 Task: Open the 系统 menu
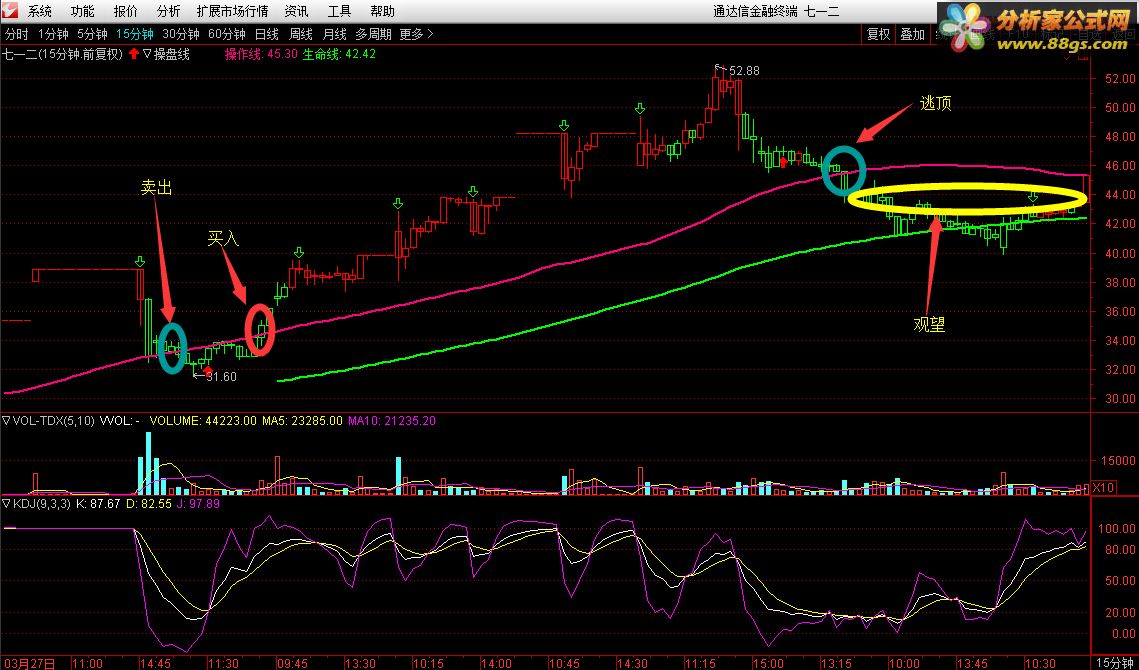[39, 11]
